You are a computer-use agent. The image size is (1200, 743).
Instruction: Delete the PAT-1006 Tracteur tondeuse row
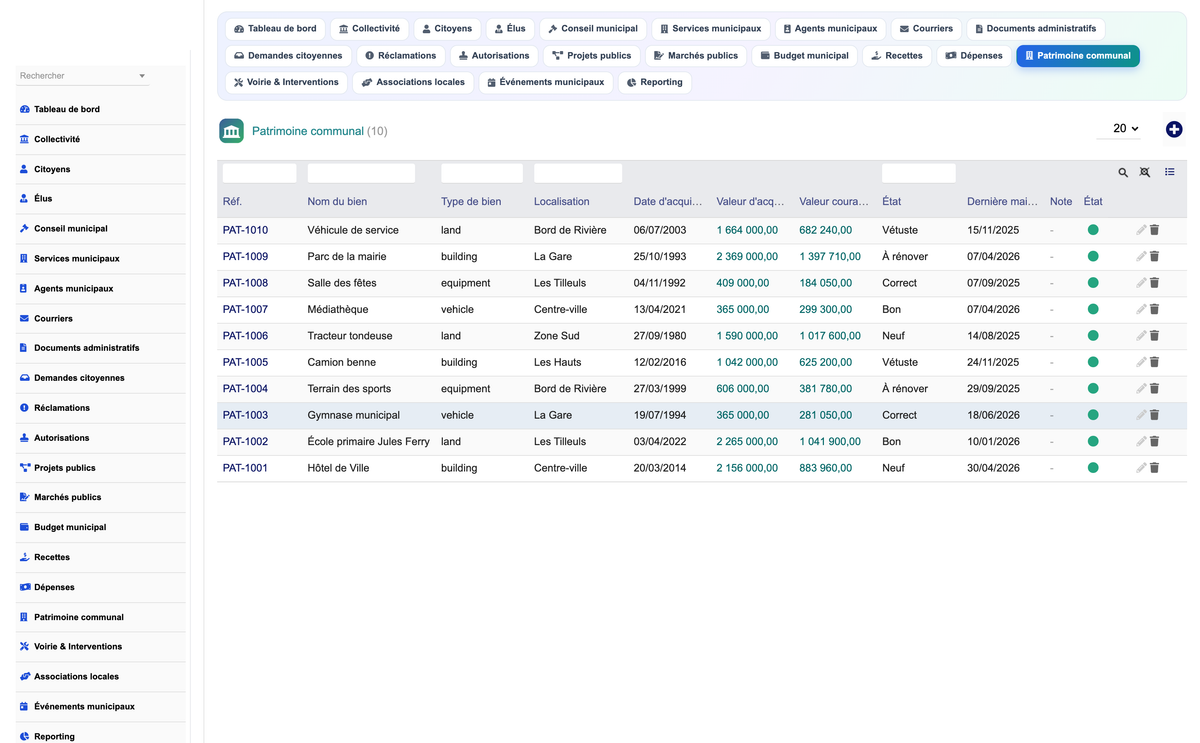[1154, 336]
